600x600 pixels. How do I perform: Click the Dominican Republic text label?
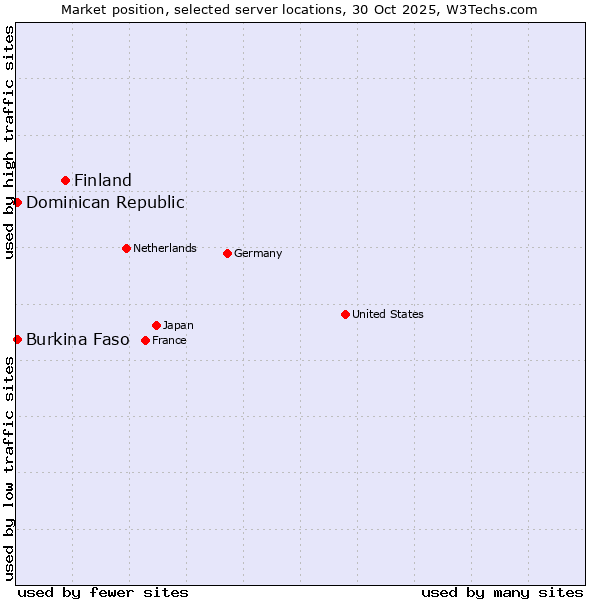point(105,202)
